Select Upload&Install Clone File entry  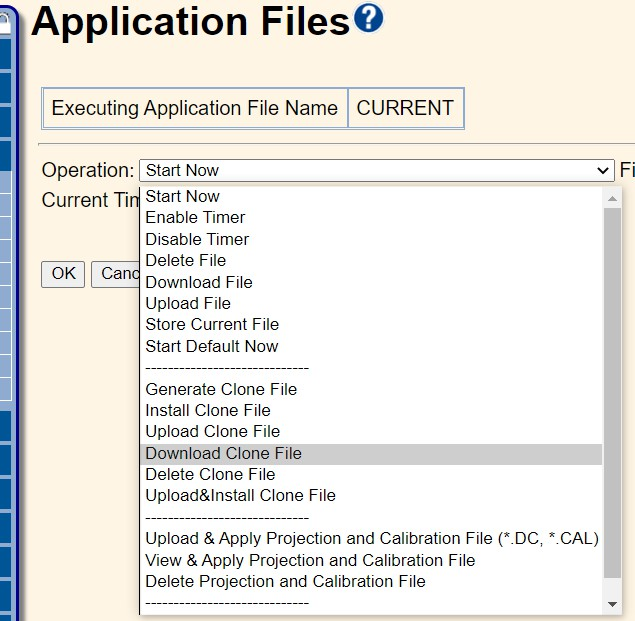click(241, 495)
